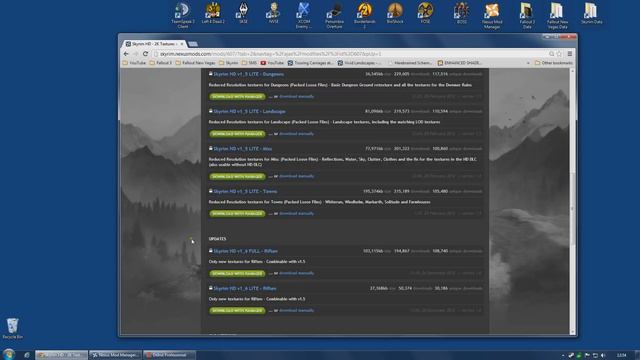Select the NVSE desktop shortcut
Screen dimensions: 640x360
273,13
